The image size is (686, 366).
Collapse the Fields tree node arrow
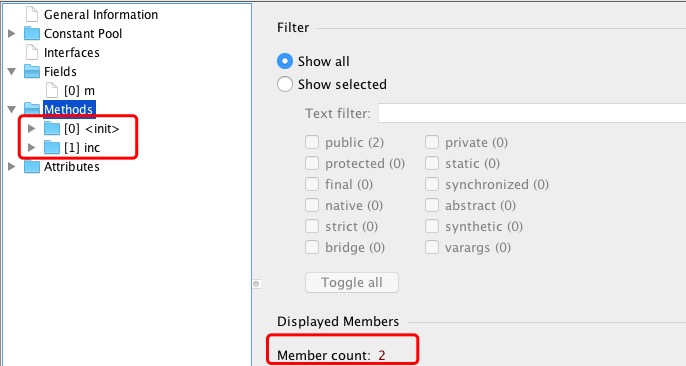(12, 72)
